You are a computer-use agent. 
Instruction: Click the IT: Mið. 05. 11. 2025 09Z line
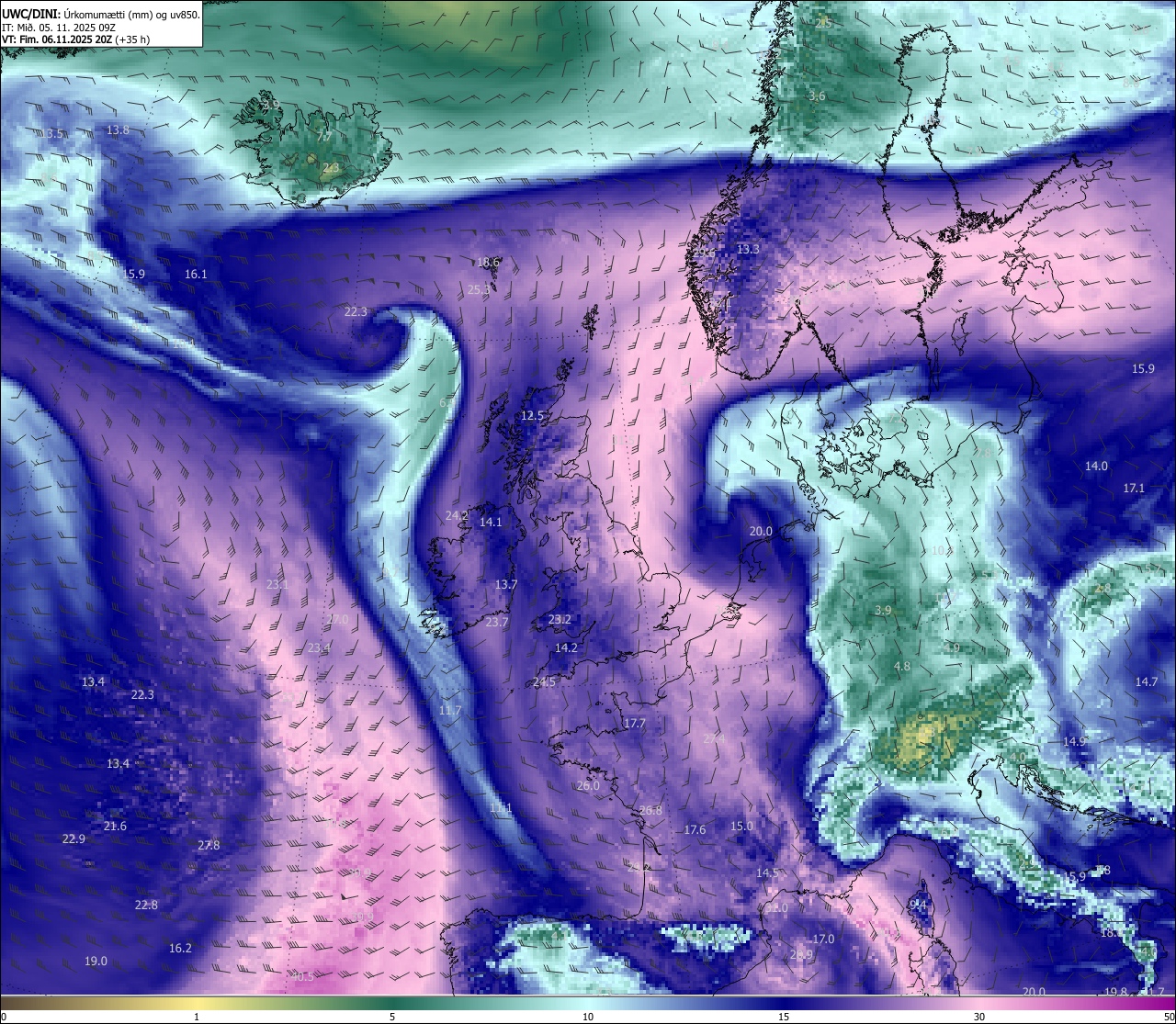click(x=59, y=27)
